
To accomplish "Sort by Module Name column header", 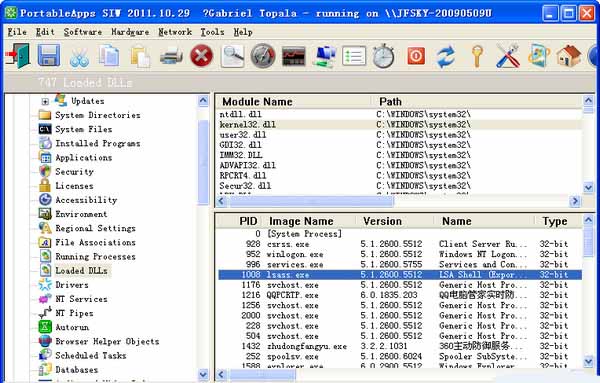I will (294, 102).
